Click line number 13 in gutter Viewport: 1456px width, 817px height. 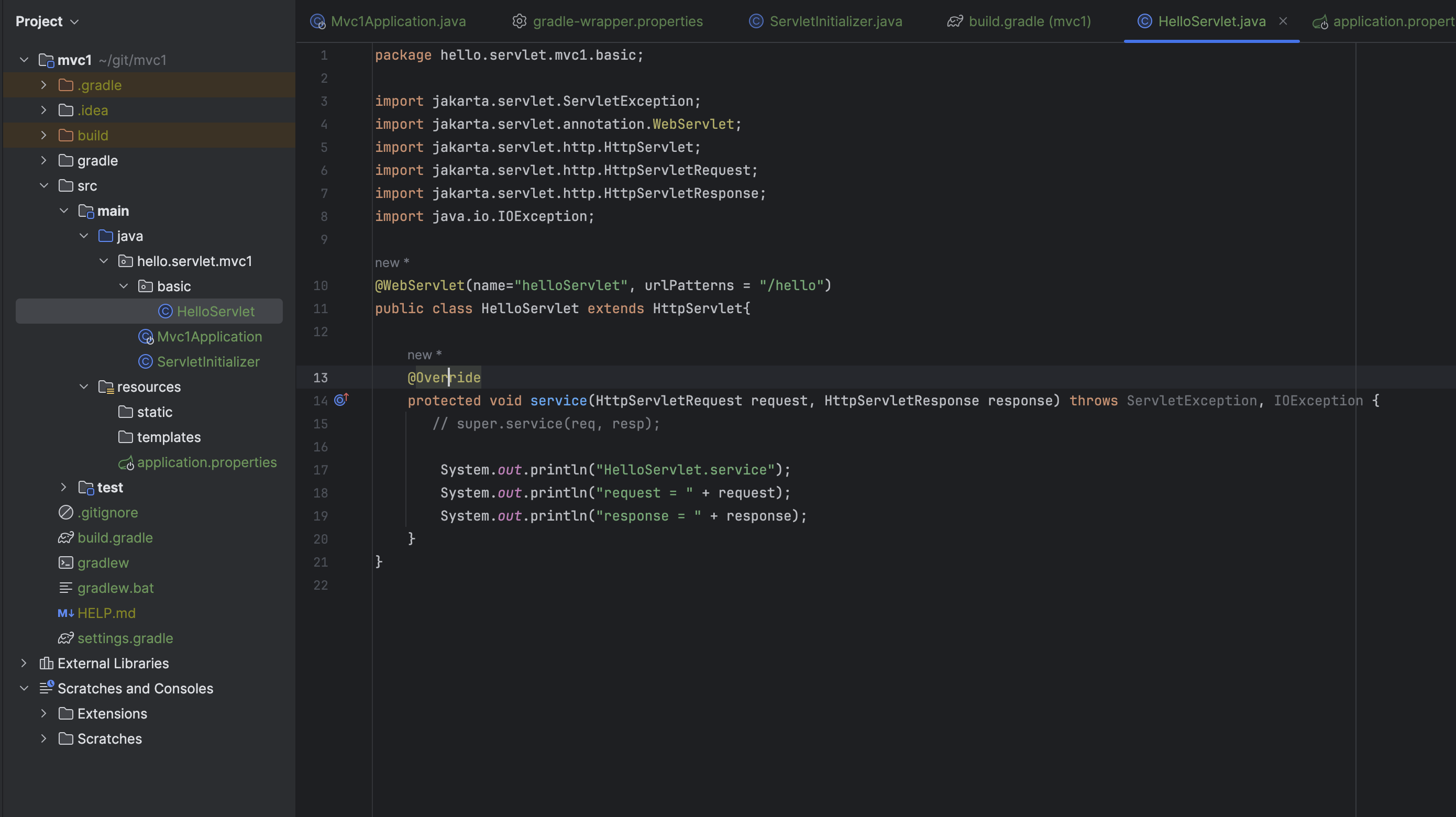[321, 378]
